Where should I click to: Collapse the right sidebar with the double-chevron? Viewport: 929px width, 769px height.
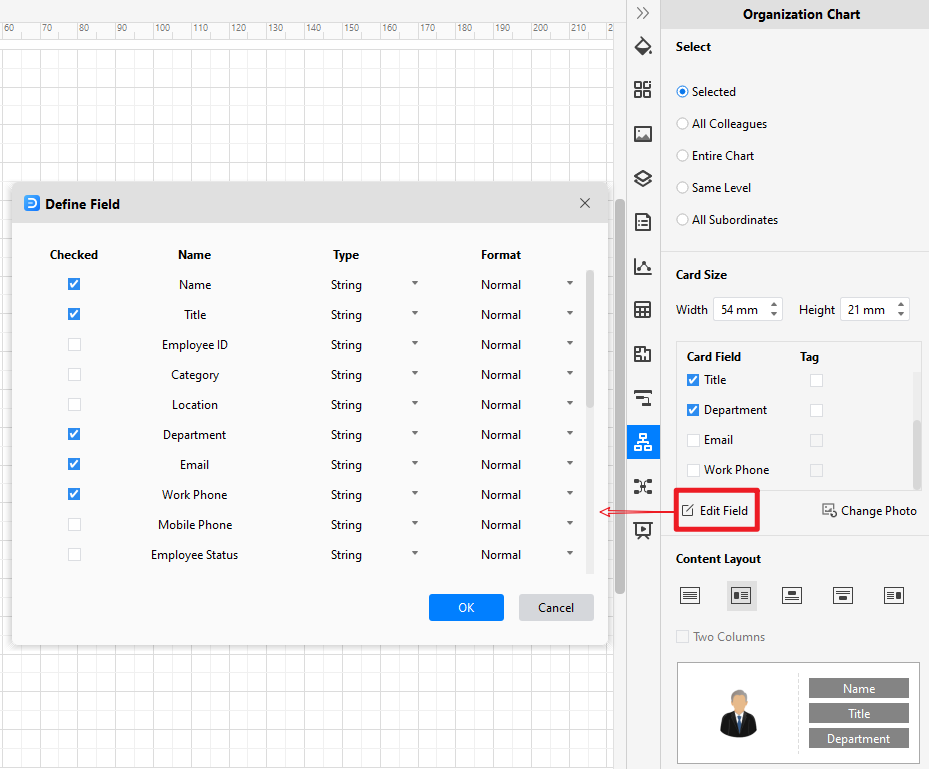643,13
